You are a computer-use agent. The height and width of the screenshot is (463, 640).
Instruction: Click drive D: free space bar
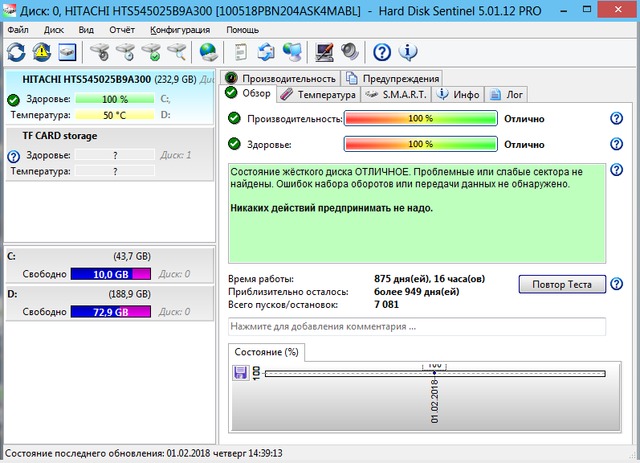(110, 313)
